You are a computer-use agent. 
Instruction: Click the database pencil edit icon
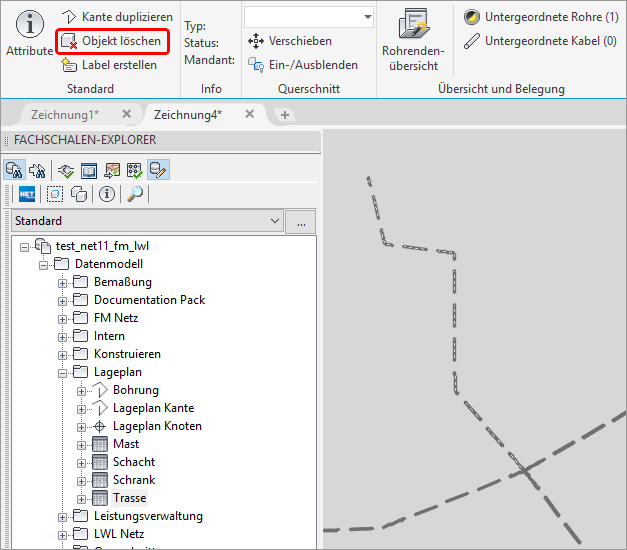click(x=158, y=170)
